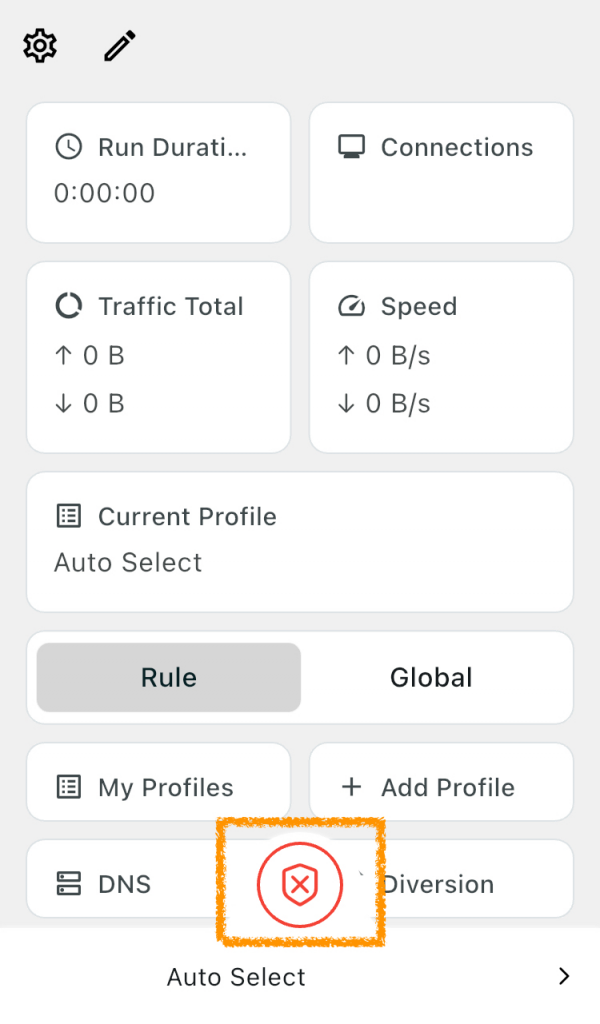Image resolution: width=600 pixels, height=1024 pixels.
Task: Open settings via the gear icon
Action: pos(40,46)
